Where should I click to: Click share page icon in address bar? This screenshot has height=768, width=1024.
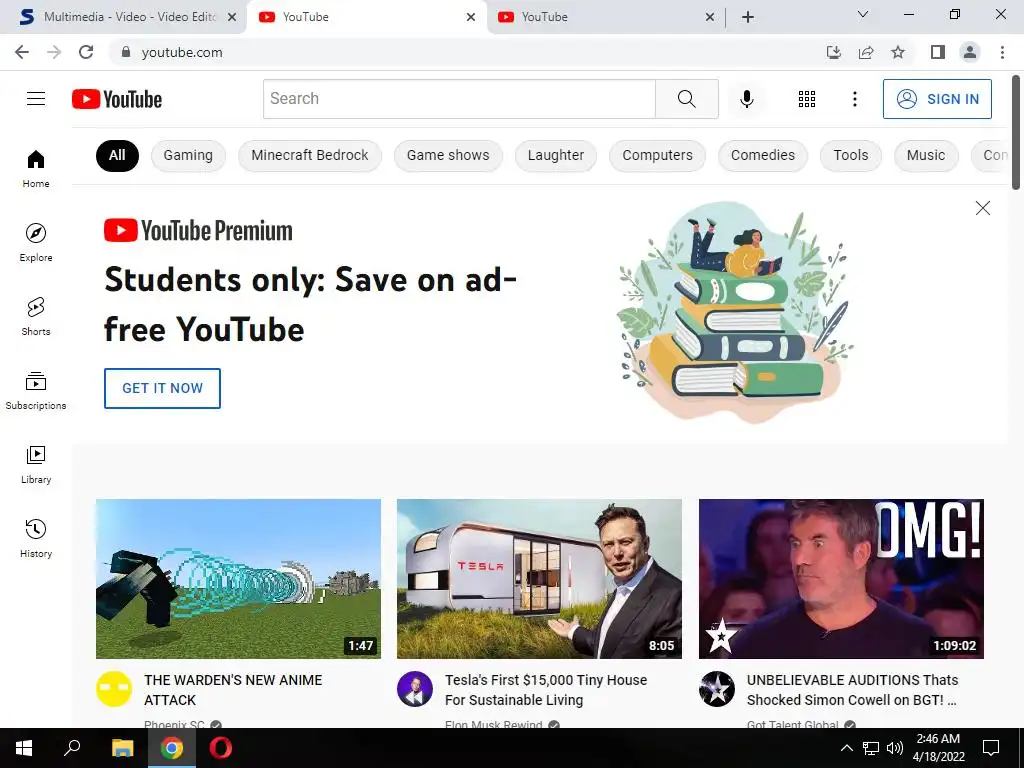(x=866, y=52)
